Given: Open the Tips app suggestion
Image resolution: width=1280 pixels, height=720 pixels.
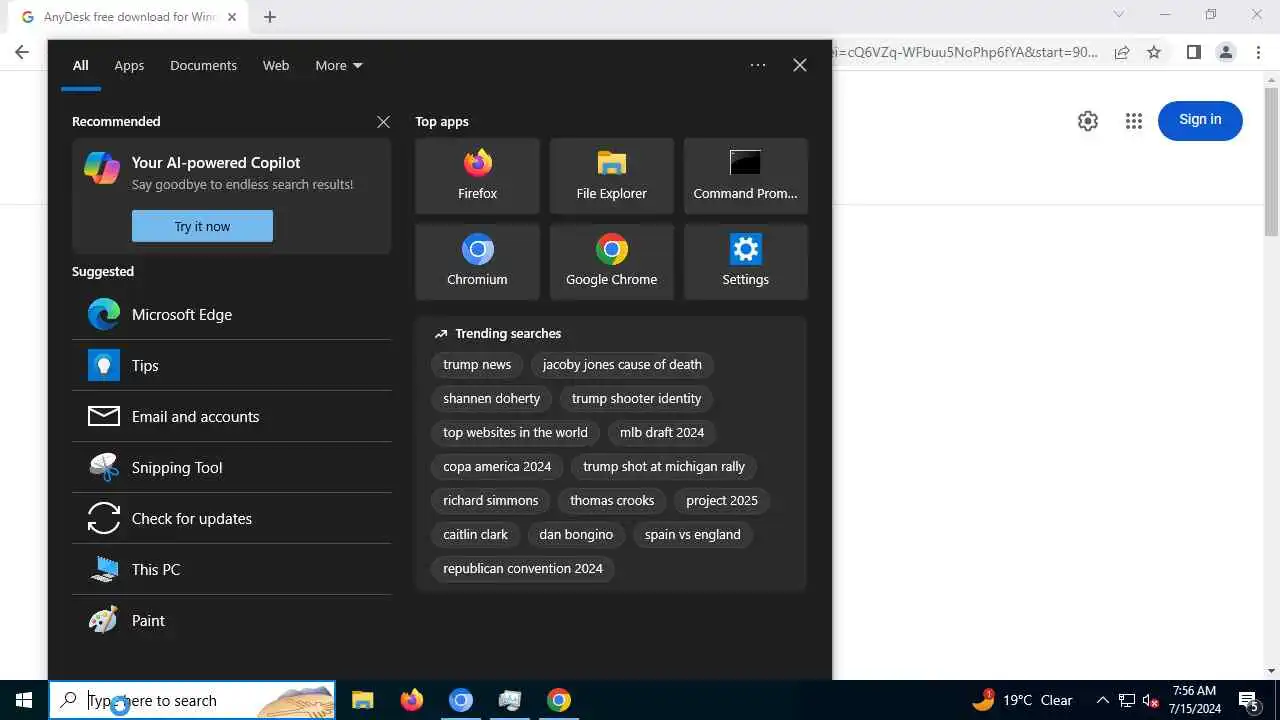Looking at the screenshot, I should click(231, 365).
